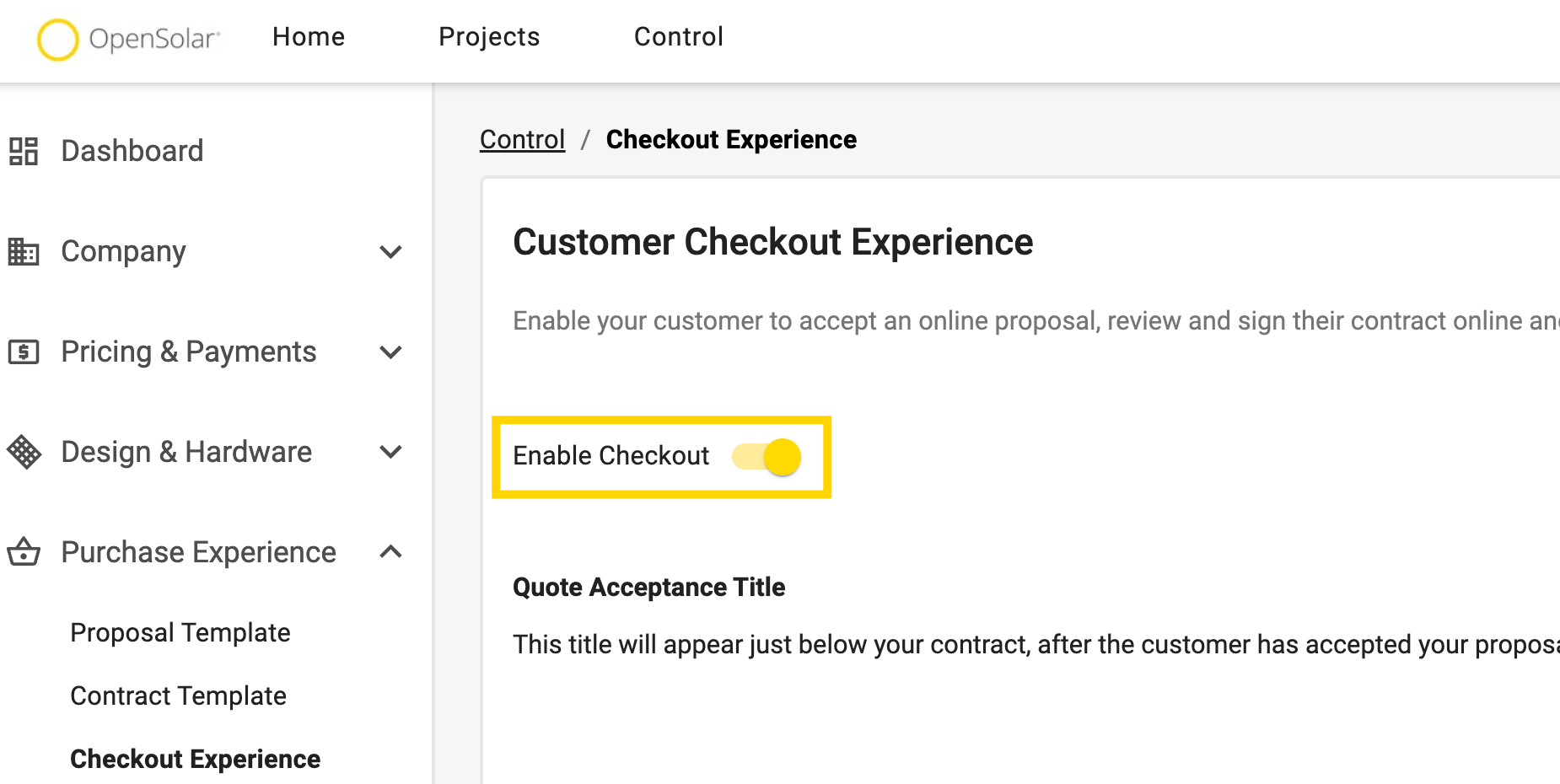Image resolution: width=1560 pixels, height=784 pixels.
Task: Click the Dashboard grid icon
Action: (24, 151)
